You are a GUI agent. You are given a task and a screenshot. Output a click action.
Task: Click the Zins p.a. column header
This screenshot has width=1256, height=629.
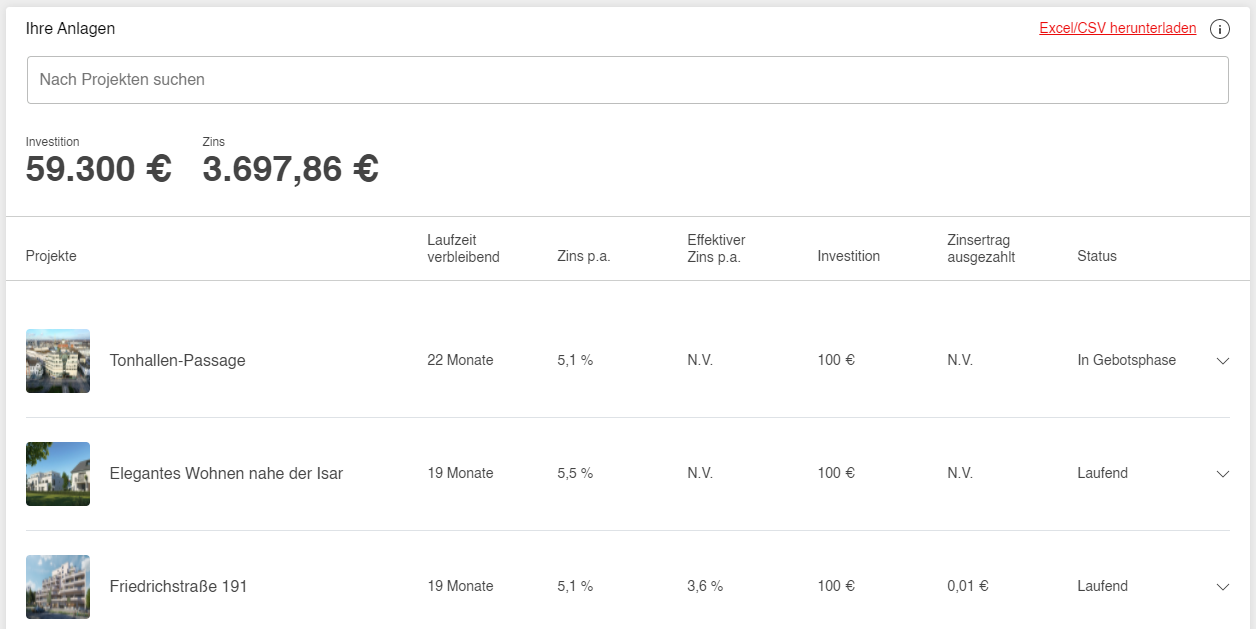point(583,256)
